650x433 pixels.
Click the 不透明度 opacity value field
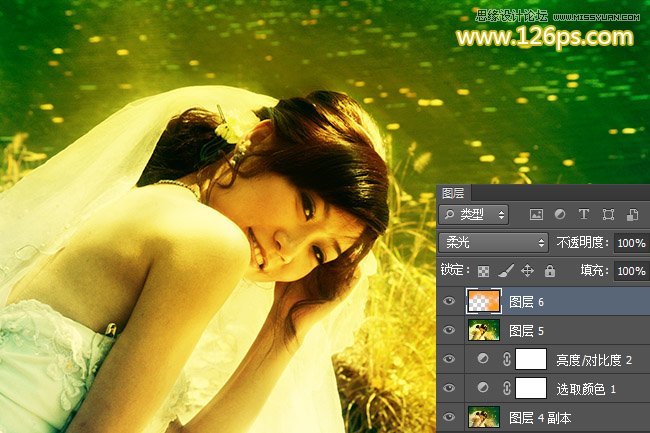(x=632, y=243)
